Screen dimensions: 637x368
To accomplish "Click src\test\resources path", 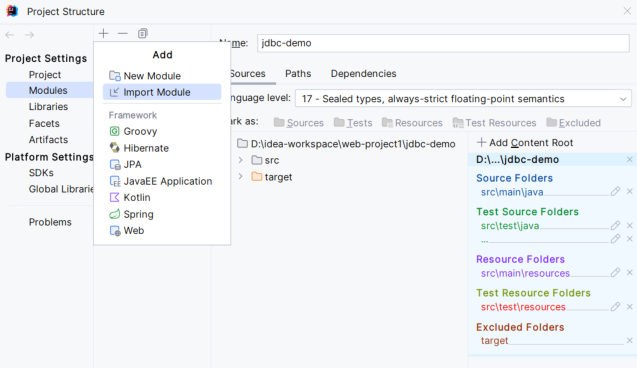I will tap(523, 307).
